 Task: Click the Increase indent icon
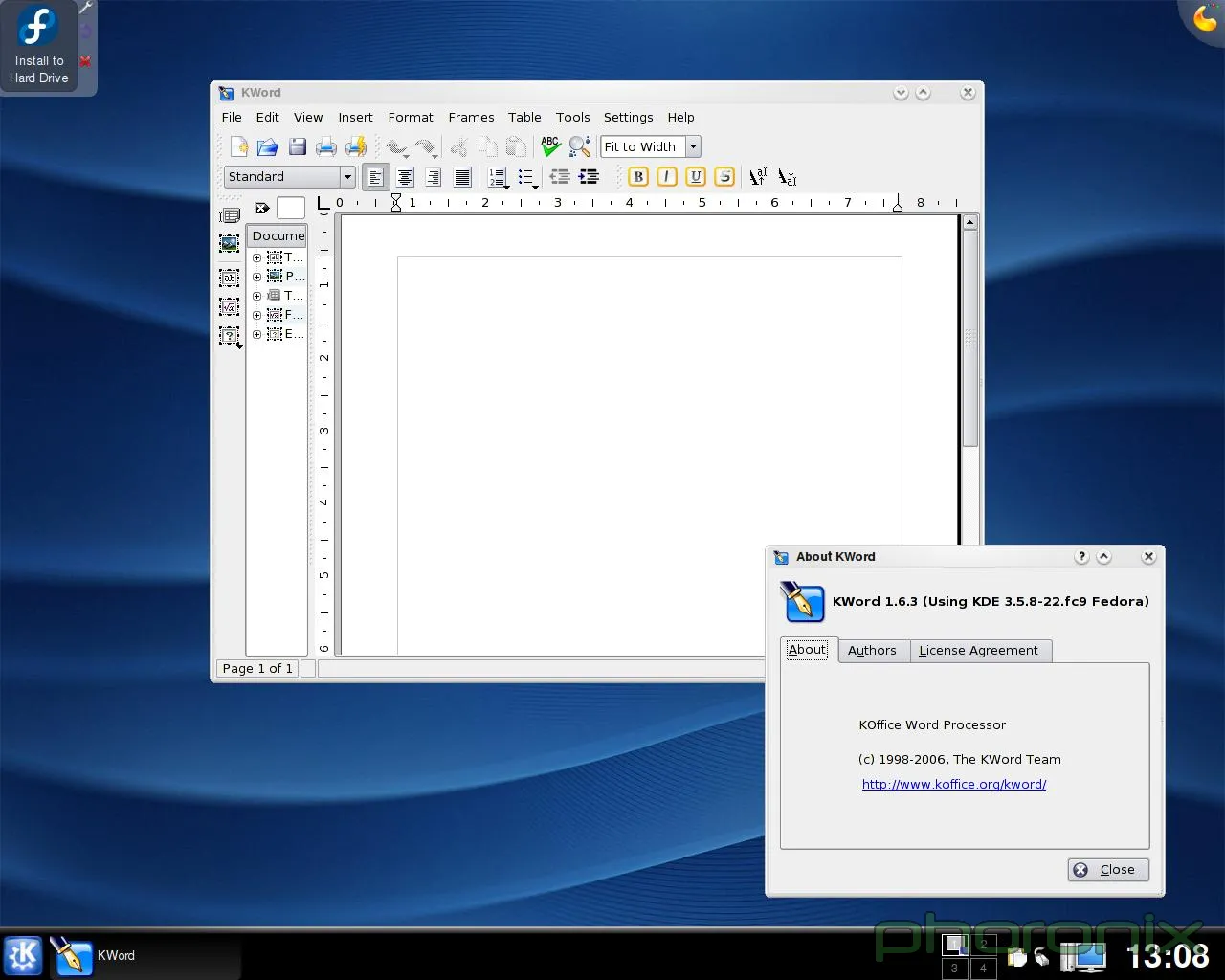click(x=590, y=177)
